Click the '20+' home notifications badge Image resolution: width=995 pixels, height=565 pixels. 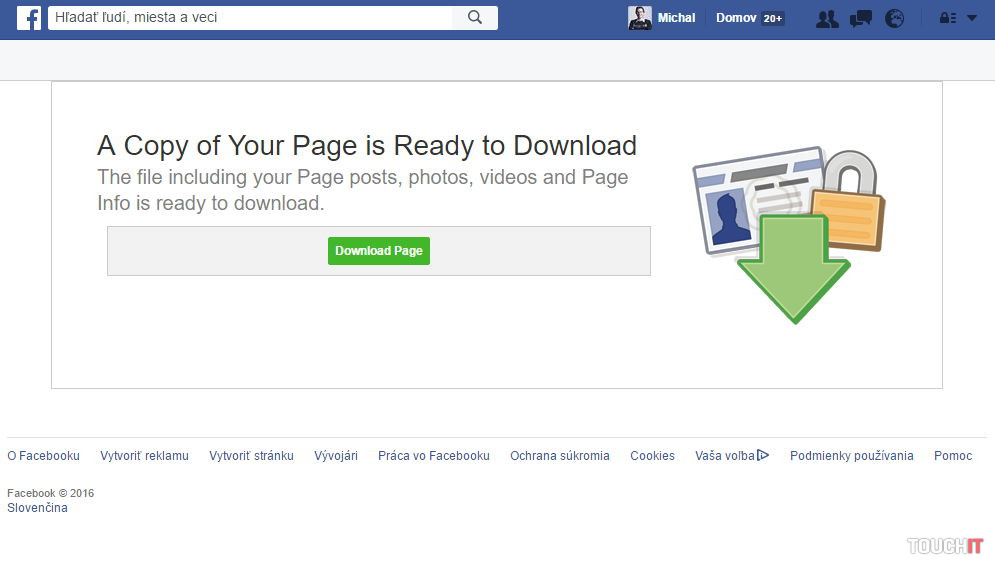point(772,18)
